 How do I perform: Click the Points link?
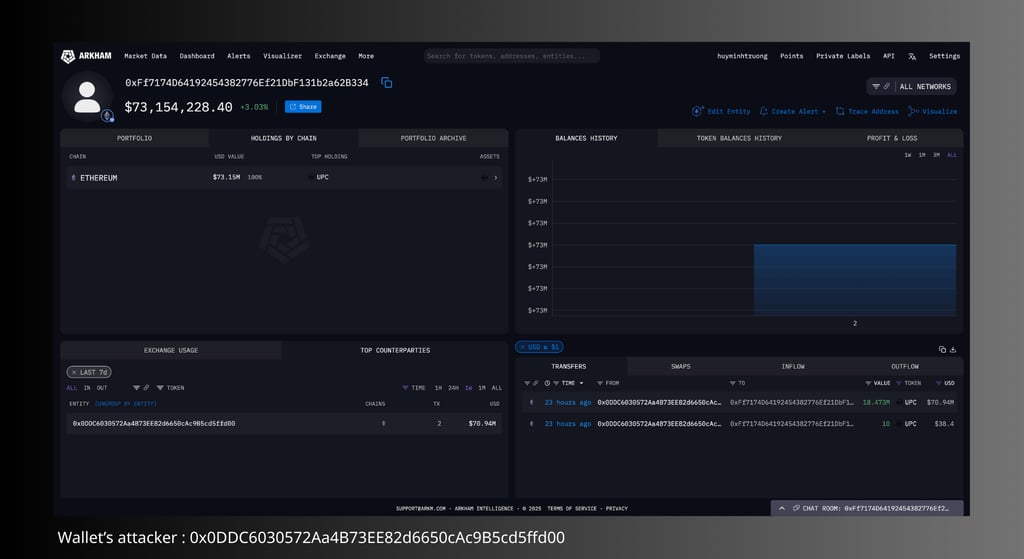[792, 56]
